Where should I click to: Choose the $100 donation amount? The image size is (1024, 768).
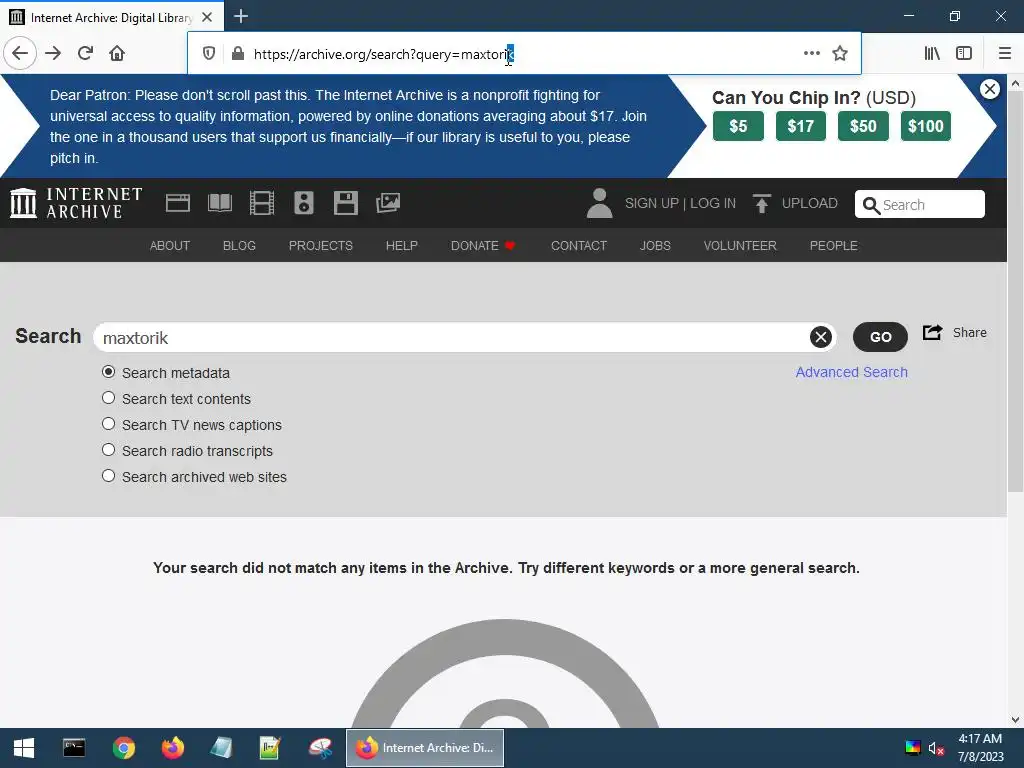(x=926, y=126)
